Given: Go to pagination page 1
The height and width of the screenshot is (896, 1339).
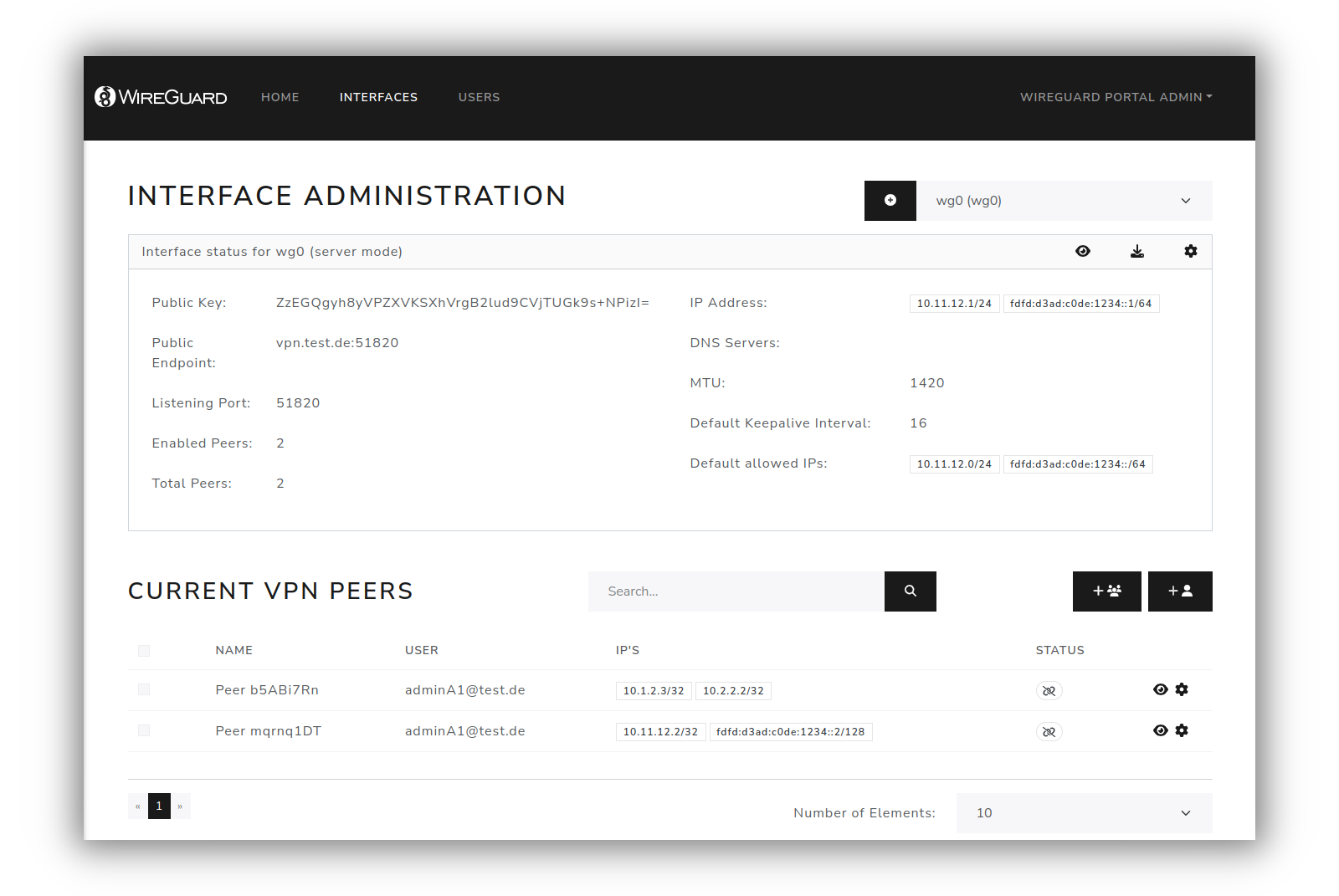Looking at the screenshot, I should 159,806.
